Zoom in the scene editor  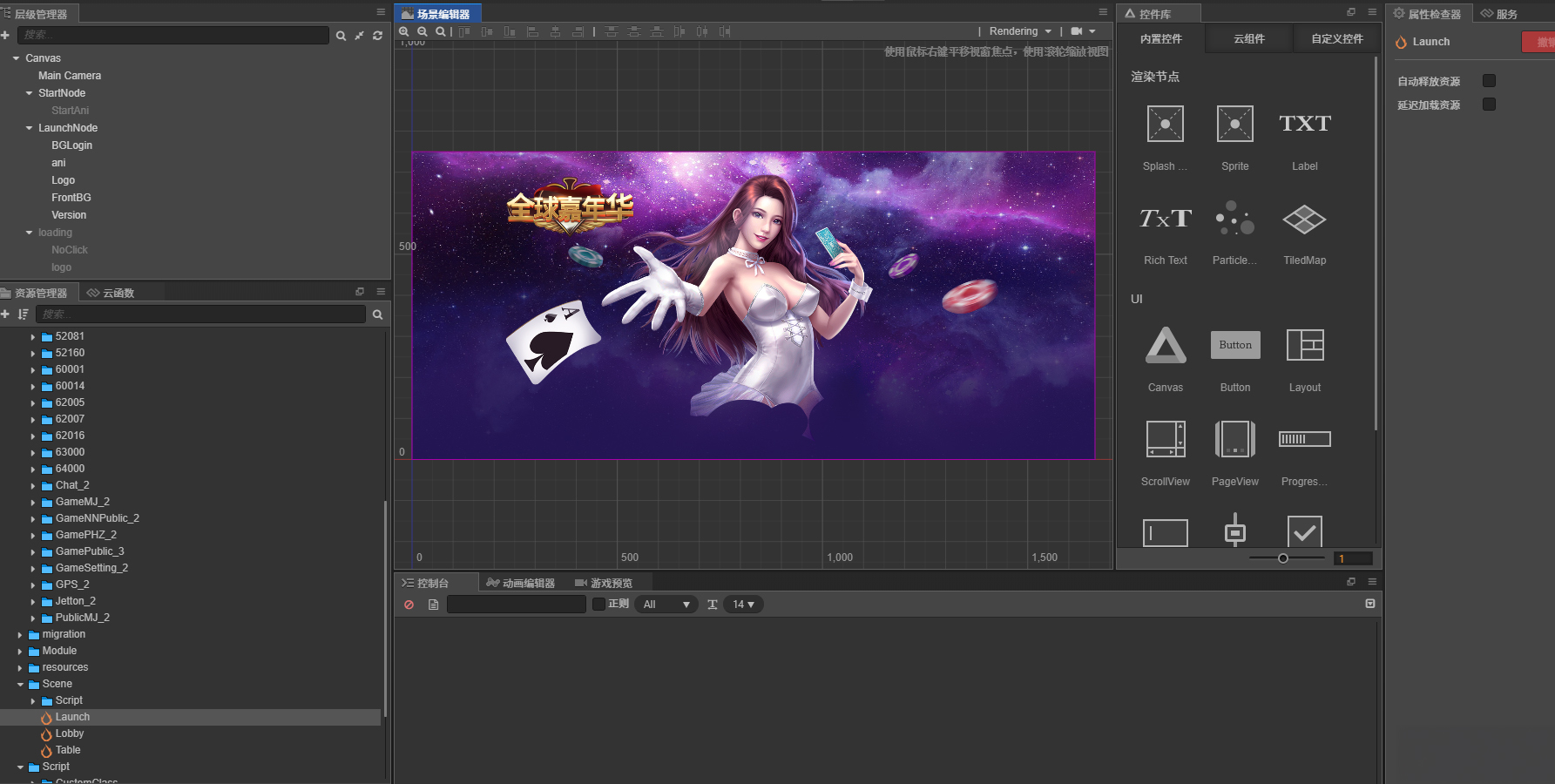pos(404,31)
